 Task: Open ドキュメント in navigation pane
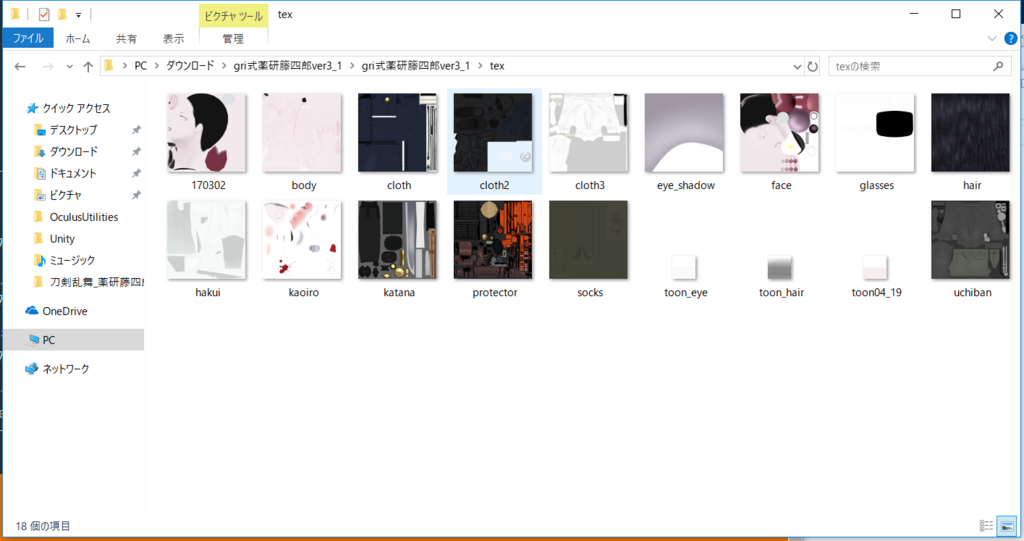72,173
